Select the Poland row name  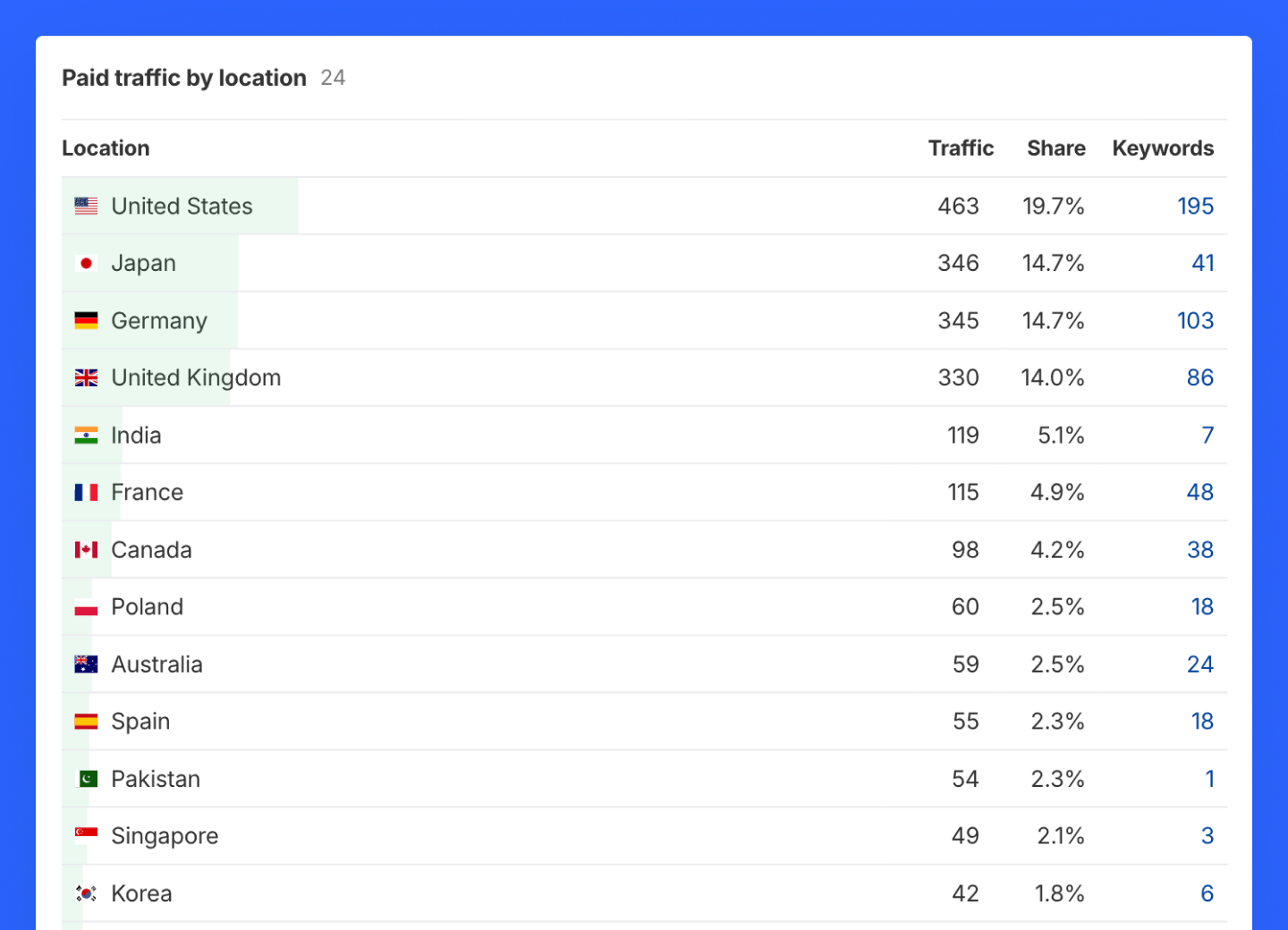tap(148, 607)
